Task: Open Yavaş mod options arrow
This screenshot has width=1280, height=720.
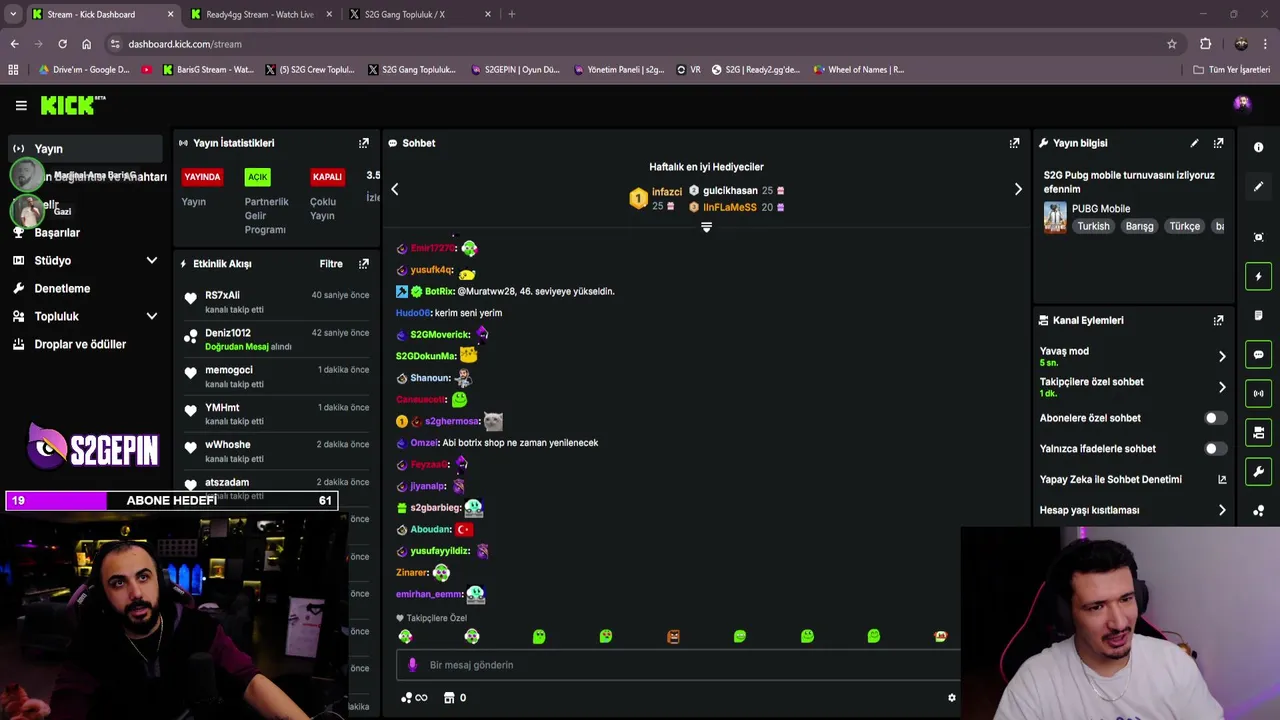Action: pyautogui.click(x=1221, y=356)
